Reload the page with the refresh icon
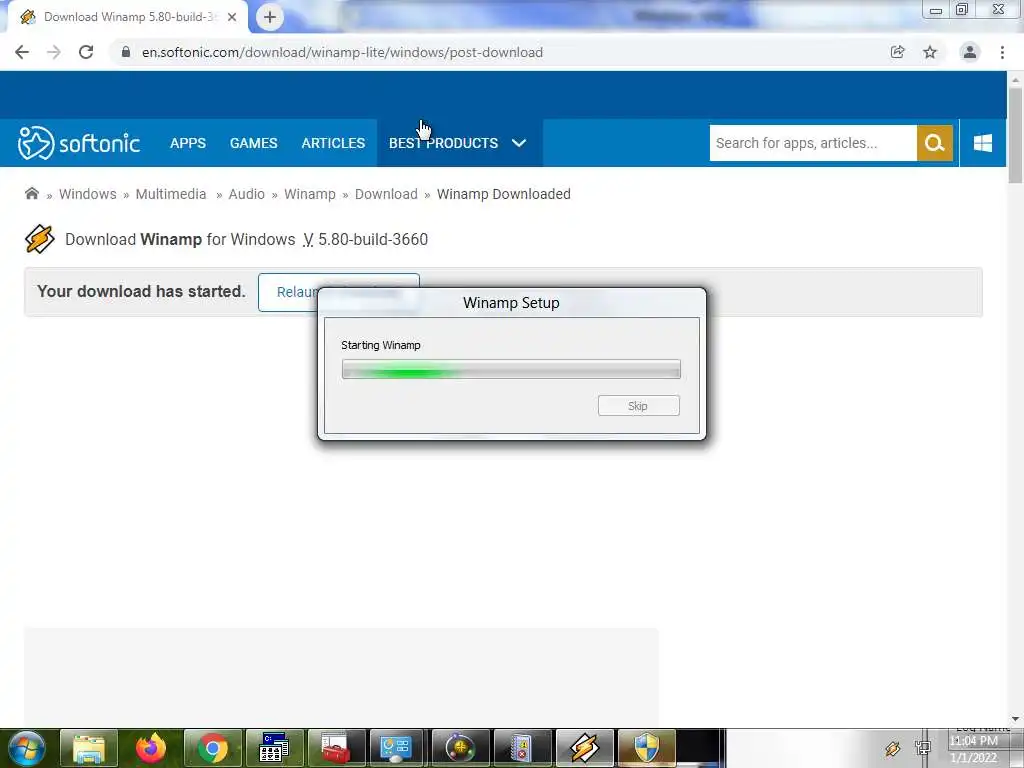 [86, 52]
